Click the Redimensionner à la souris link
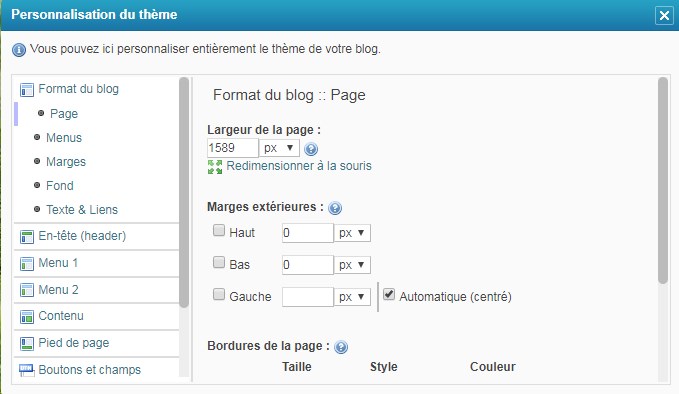This screenshot has width=679, height=394. (x=299, y=166)
